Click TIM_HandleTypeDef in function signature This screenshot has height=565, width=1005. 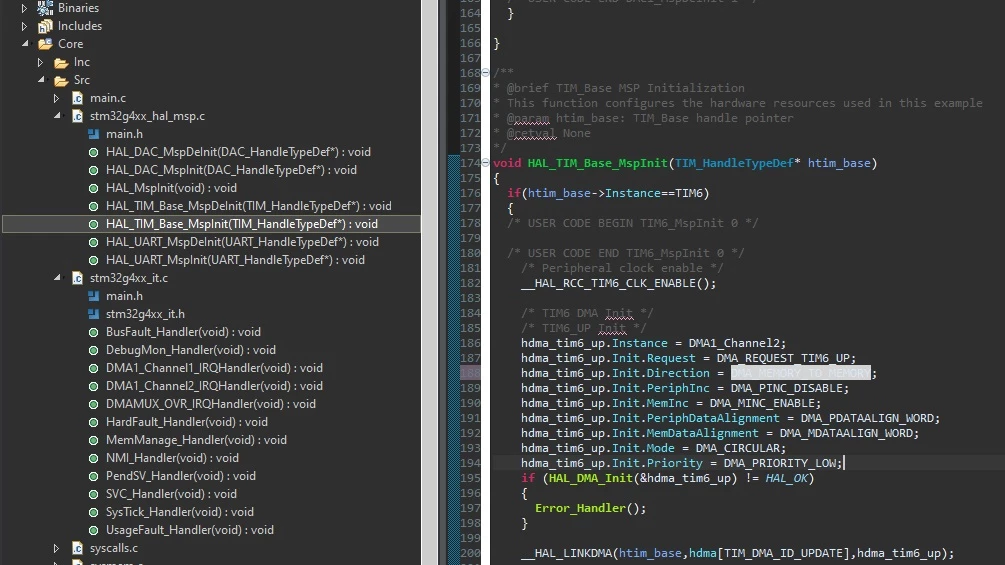[x=734, y=163]
